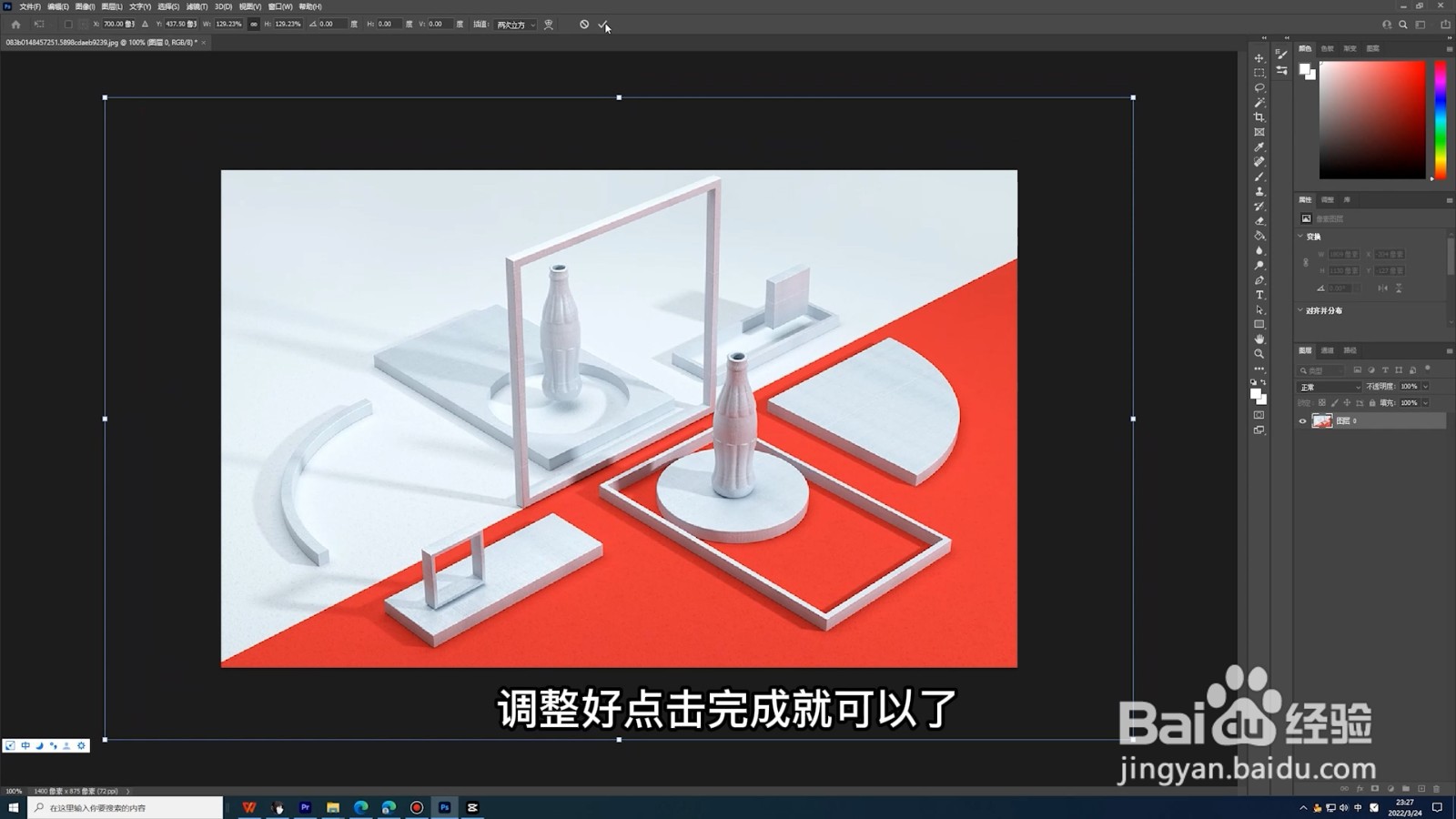Toggle Quick Mask mode icon

[x=1259, y=416]
